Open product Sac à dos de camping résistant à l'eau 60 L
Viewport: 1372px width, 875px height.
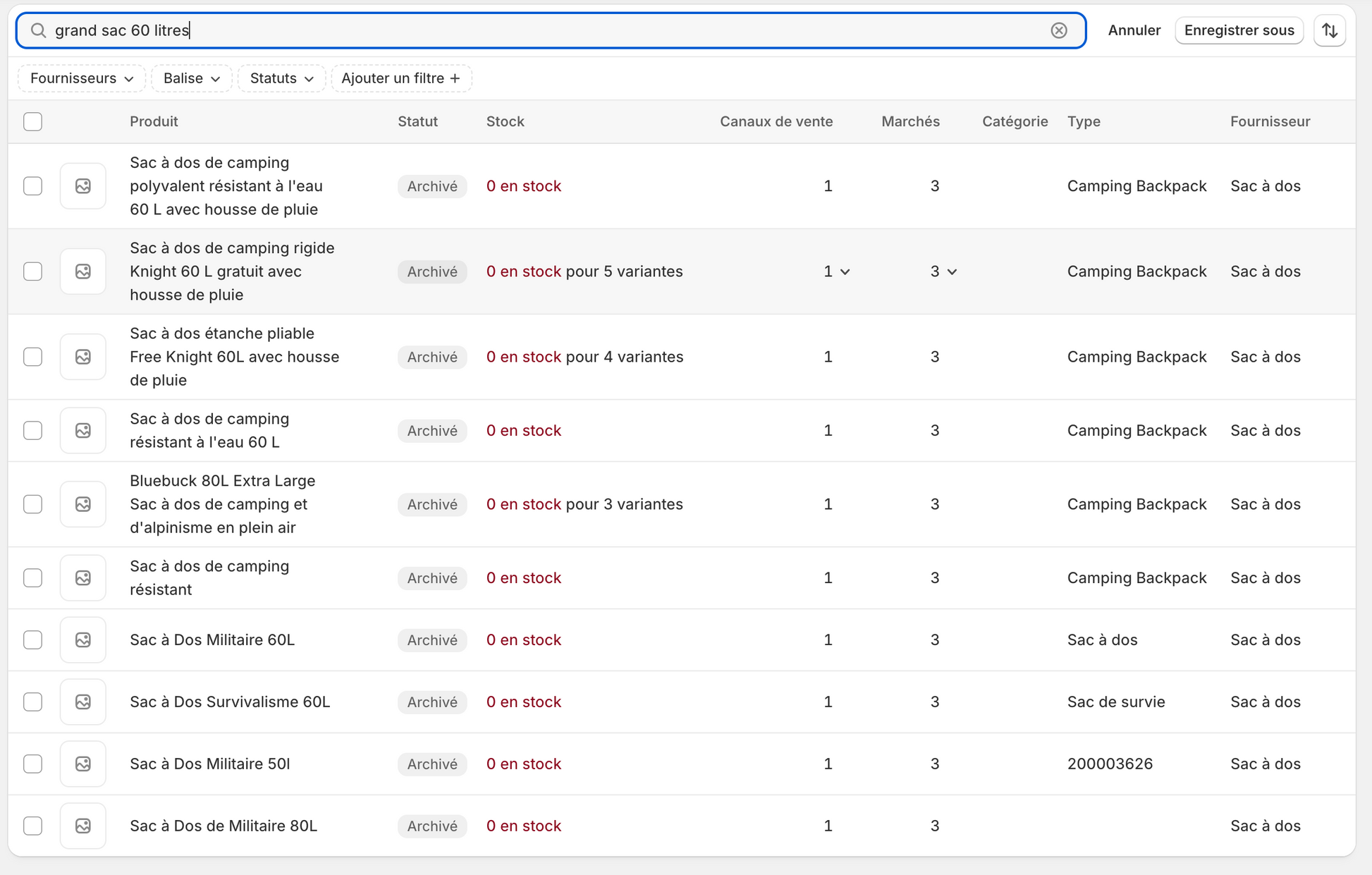(209, 430)
